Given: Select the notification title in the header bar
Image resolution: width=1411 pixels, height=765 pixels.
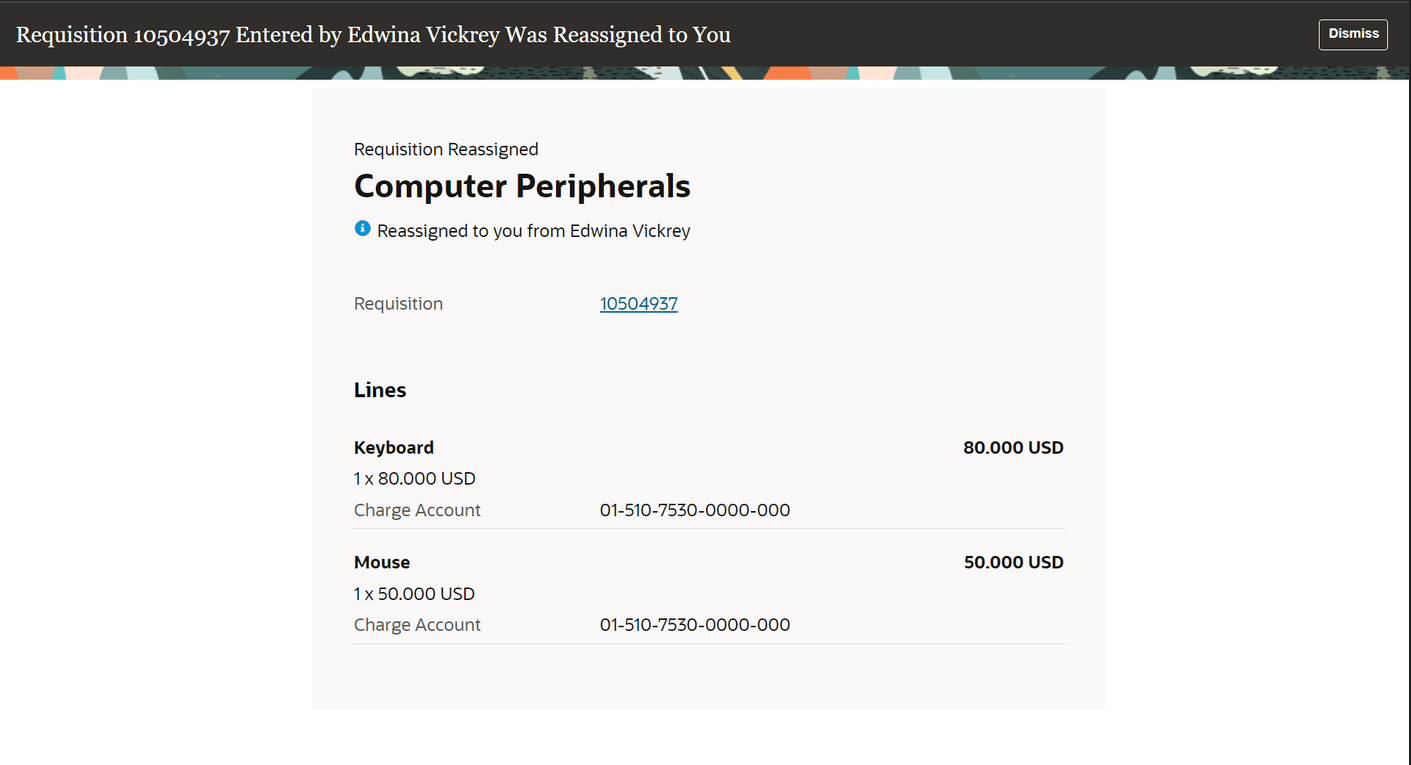Looking at the screenshot, I should 373,35.
